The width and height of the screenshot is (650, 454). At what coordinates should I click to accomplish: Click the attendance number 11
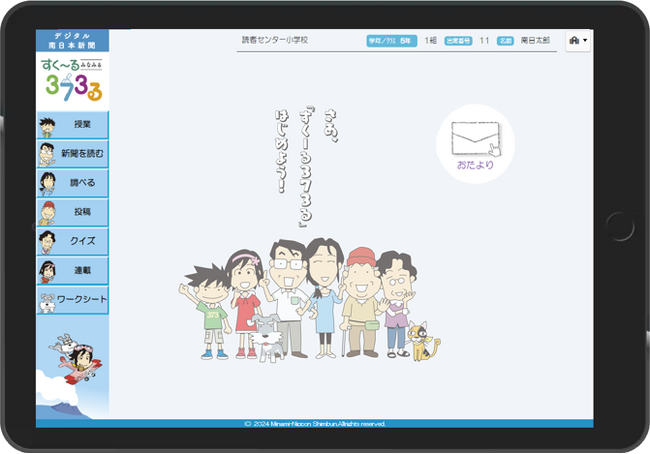[484, 40]
